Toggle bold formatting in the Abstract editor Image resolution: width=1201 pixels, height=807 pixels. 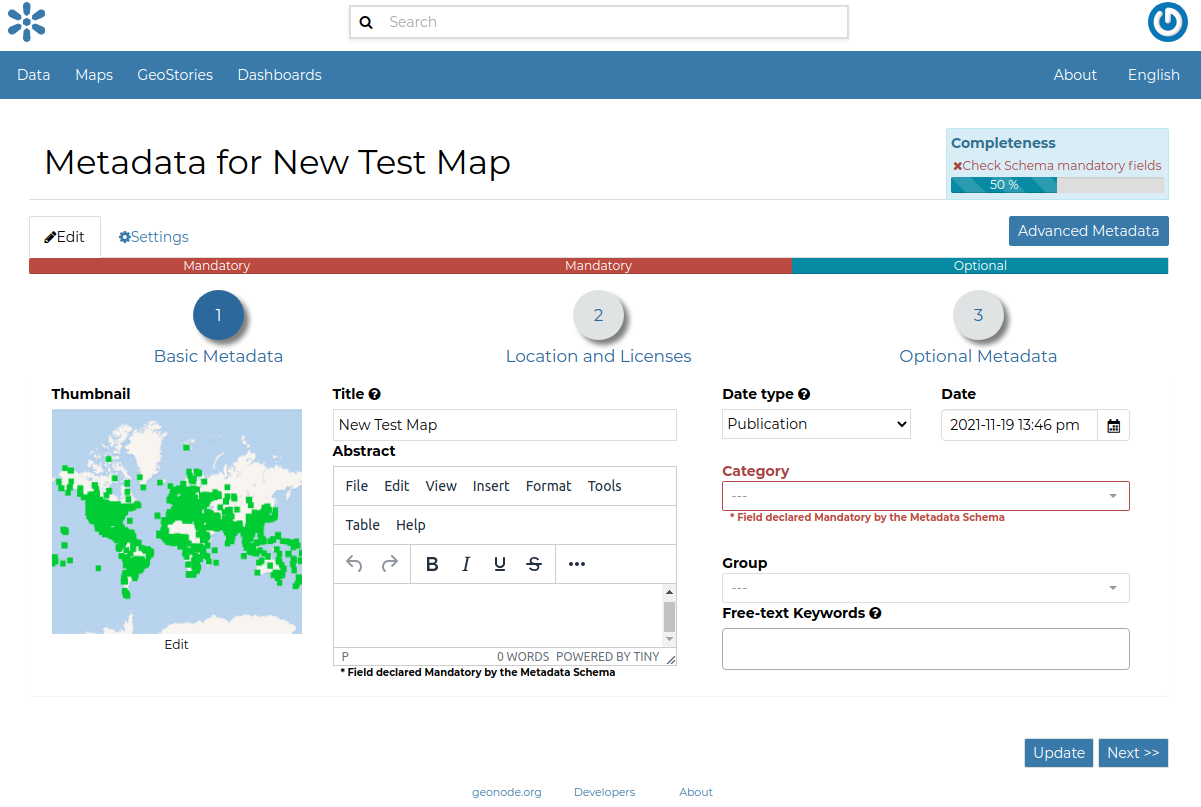(431, 563)
